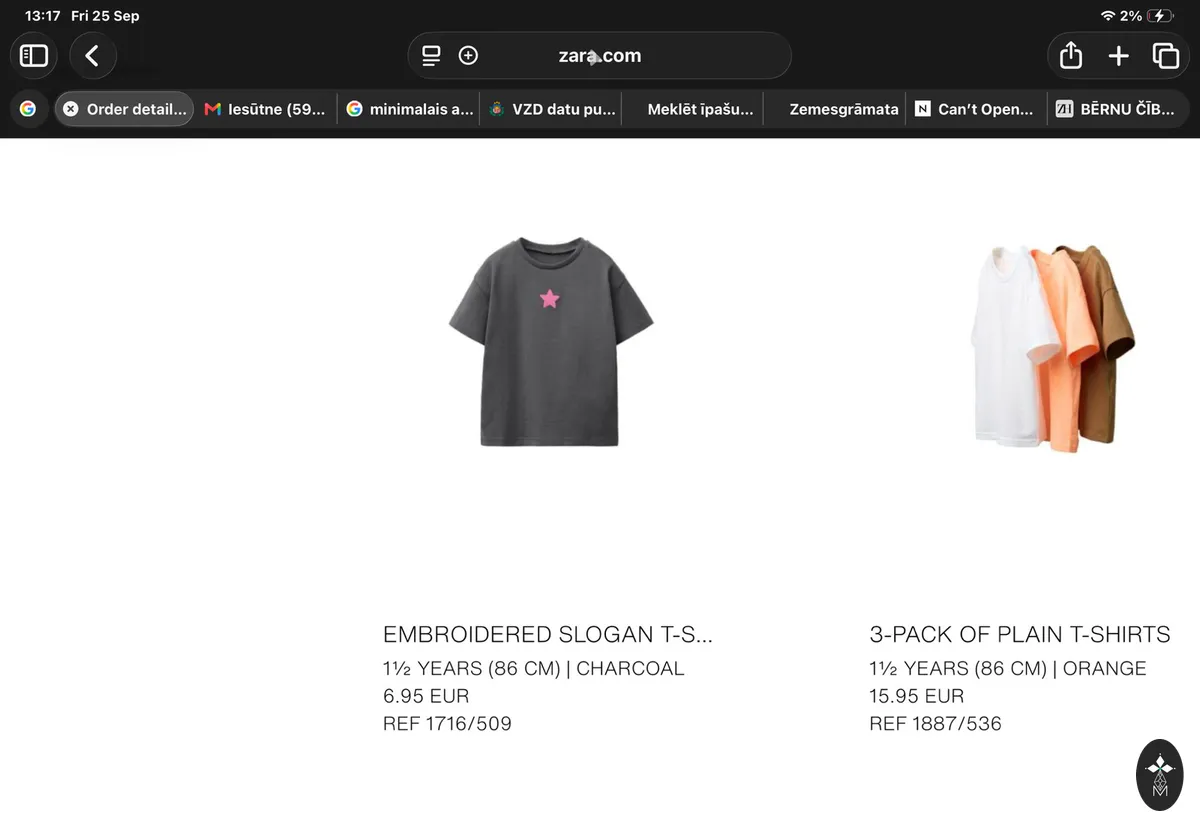Switch to the BĒRNU ČĪB... tab
The image size is (1200, 827).
click(x=1117, y=109)
